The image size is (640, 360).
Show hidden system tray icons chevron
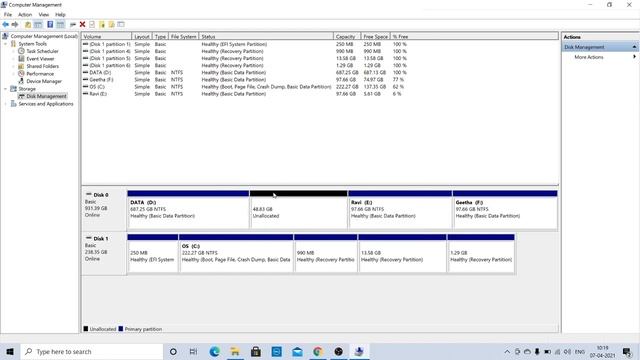507,351
